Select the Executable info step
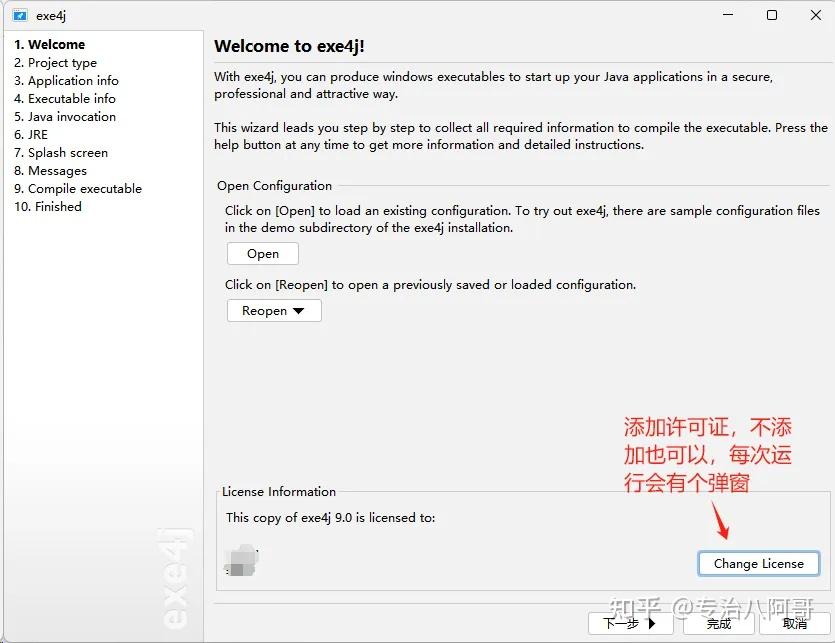The height and width of the screenshot is (643, 835). click(x=65, y=98)
